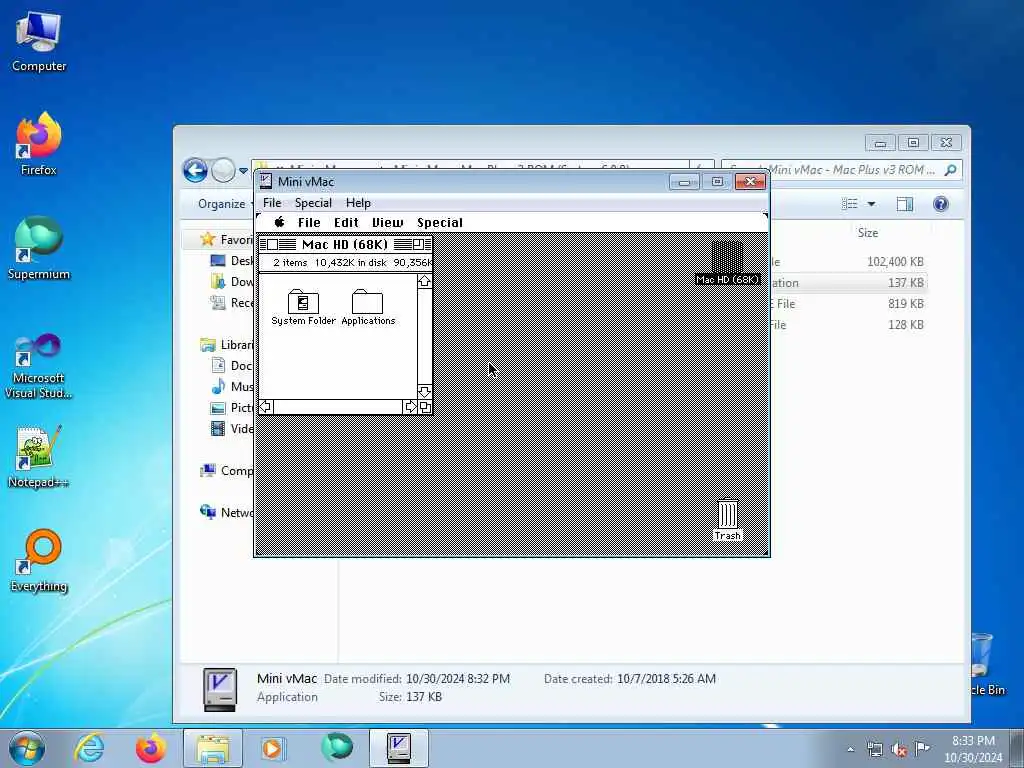This screenshot has width=1024, height=768.
Task: Open the Computer desktop icon
Action: (x=39, y=42)
